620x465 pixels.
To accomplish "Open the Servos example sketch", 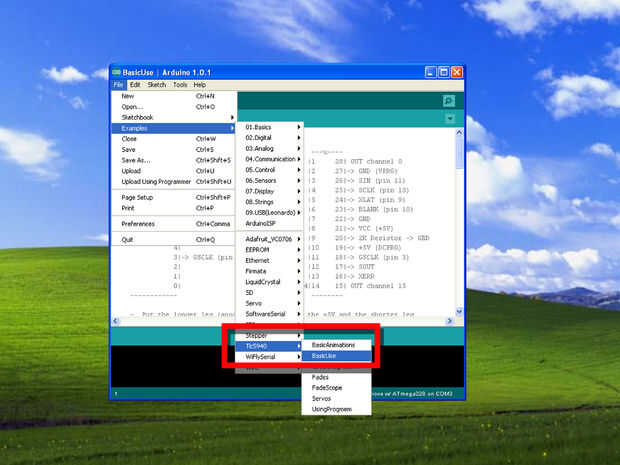I will [x=336, y=399].
